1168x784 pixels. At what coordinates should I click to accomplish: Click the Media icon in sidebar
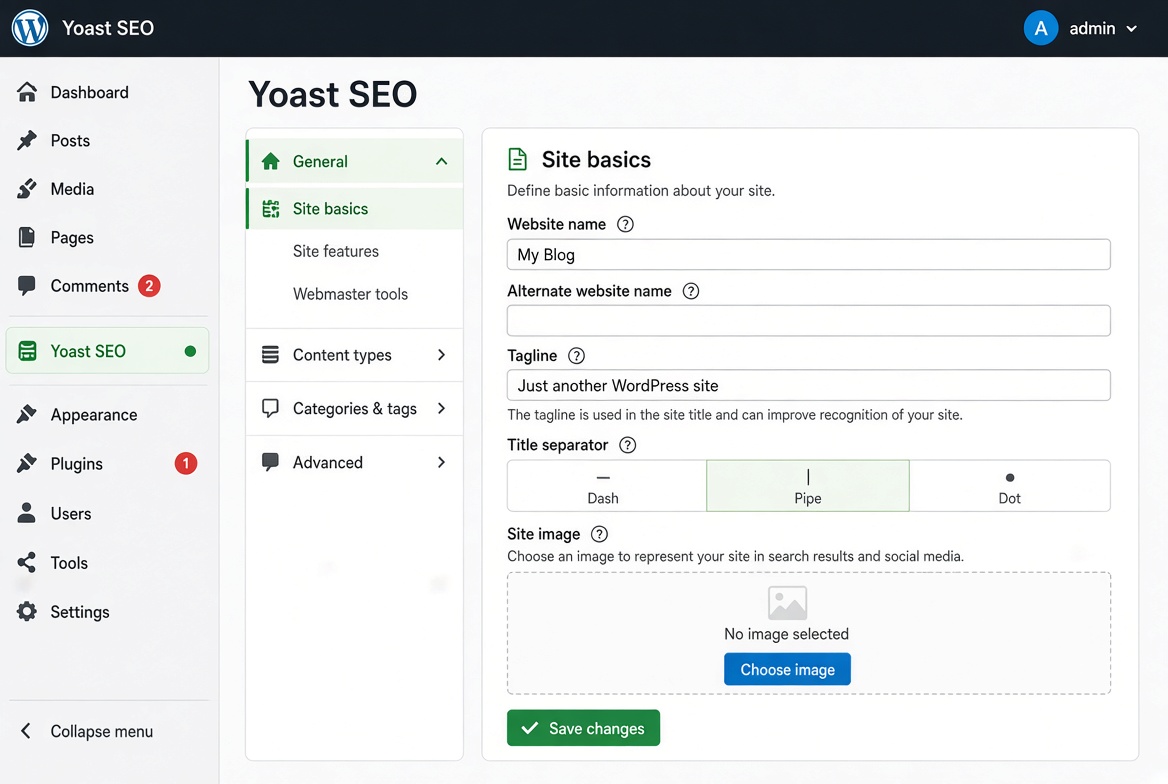coord(27,189)
